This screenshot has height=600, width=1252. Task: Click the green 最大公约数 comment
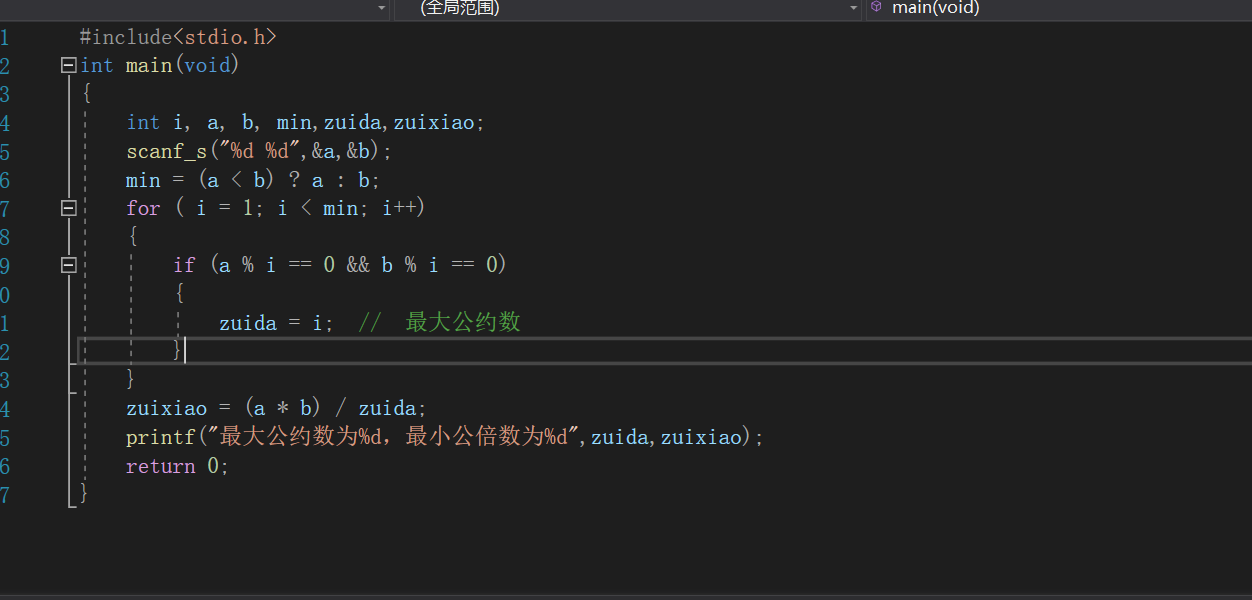463,322
